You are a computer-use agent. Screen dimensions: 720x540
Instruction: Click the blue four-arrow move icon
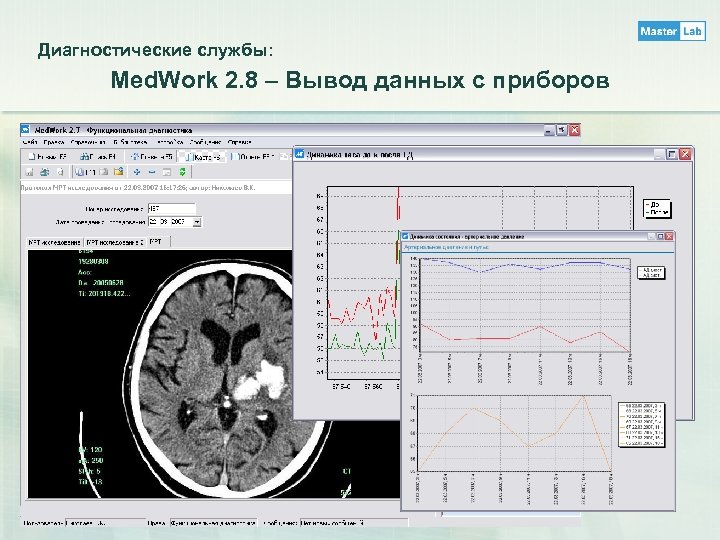click(137, 172)
